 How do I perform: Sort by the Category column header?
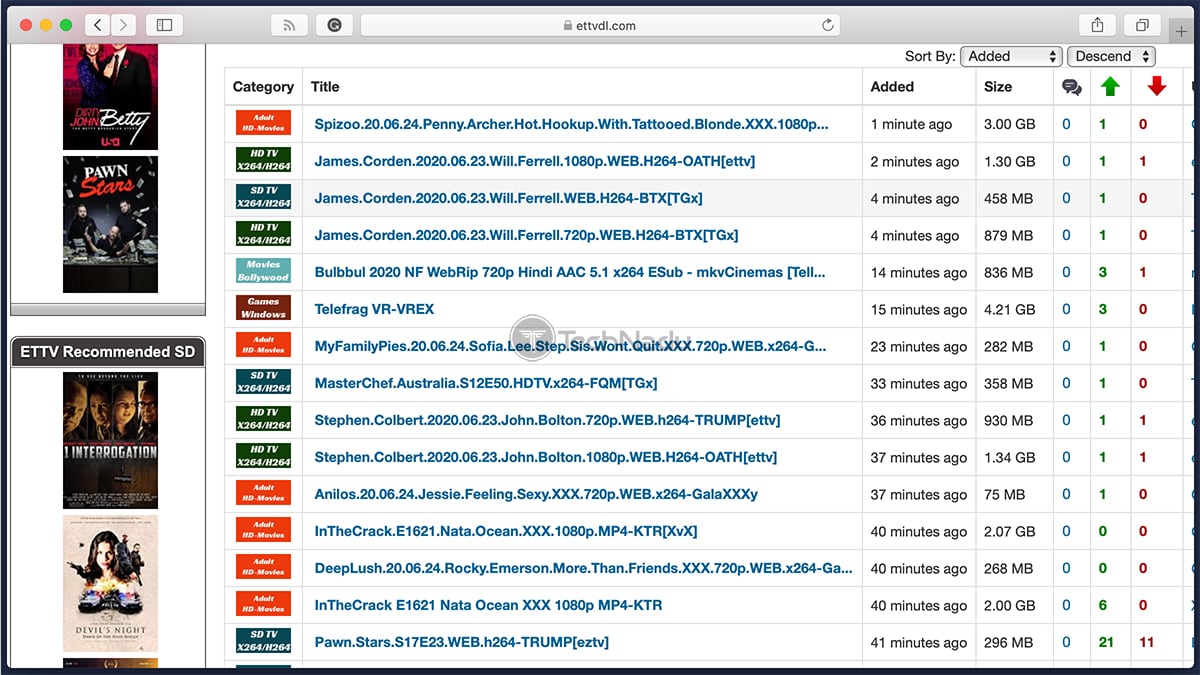[x=263, y=87]
